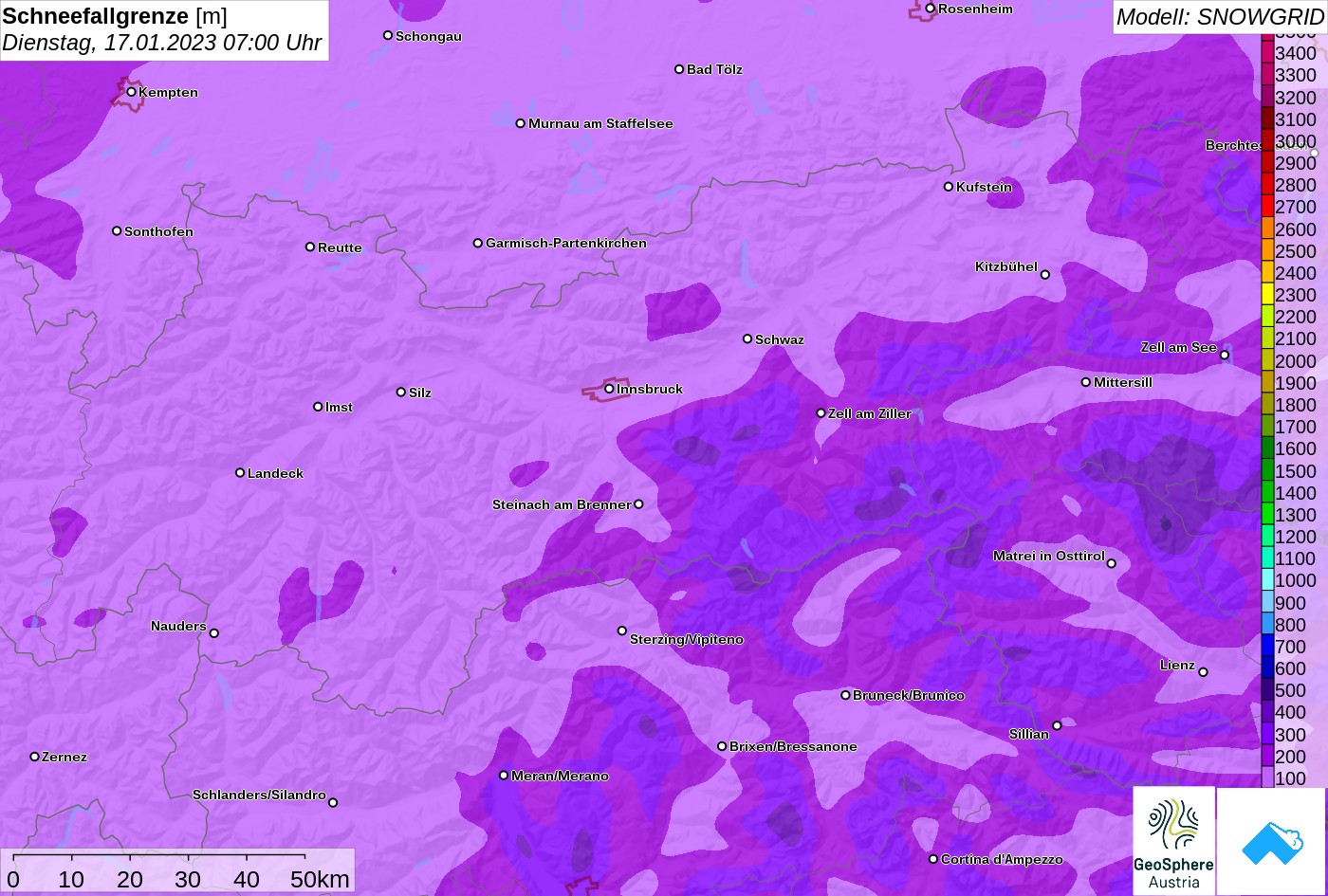
Task: Click the Rosenheim marker dot
Action: click(931, 9)
